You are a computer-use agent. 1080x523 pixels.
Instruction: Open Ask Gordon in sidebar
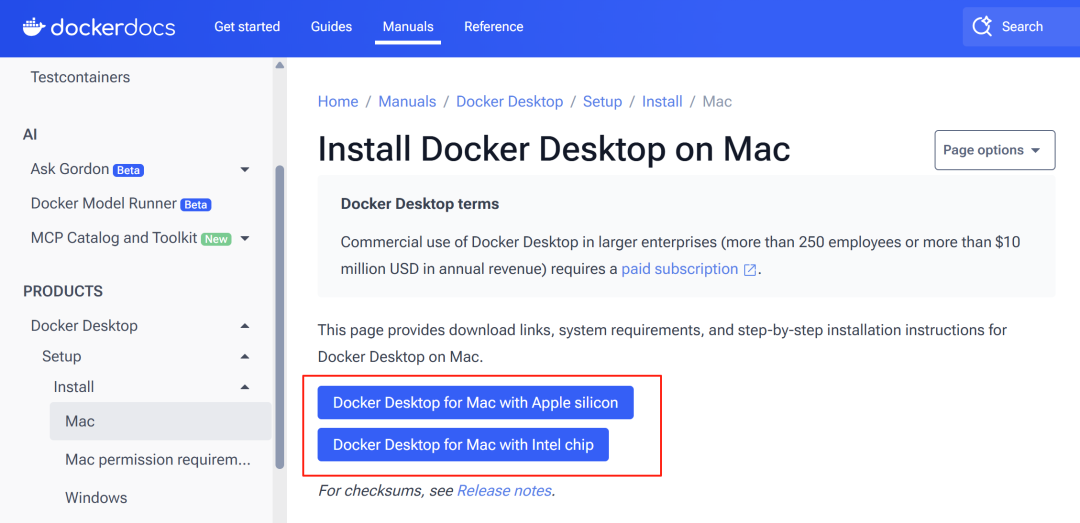tap(70, 169)
